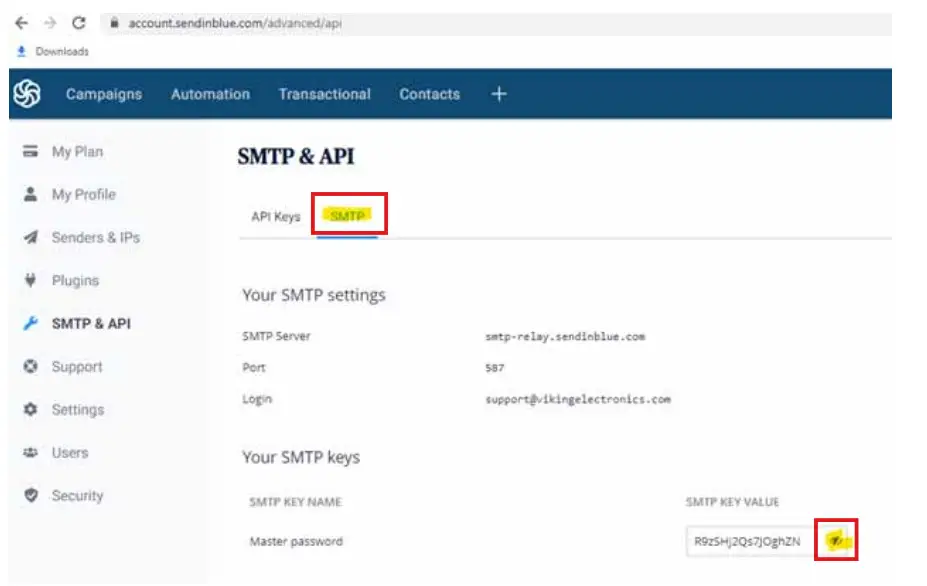Click the SMTP & API page heading
927x586 pixels.
(296, 156)
